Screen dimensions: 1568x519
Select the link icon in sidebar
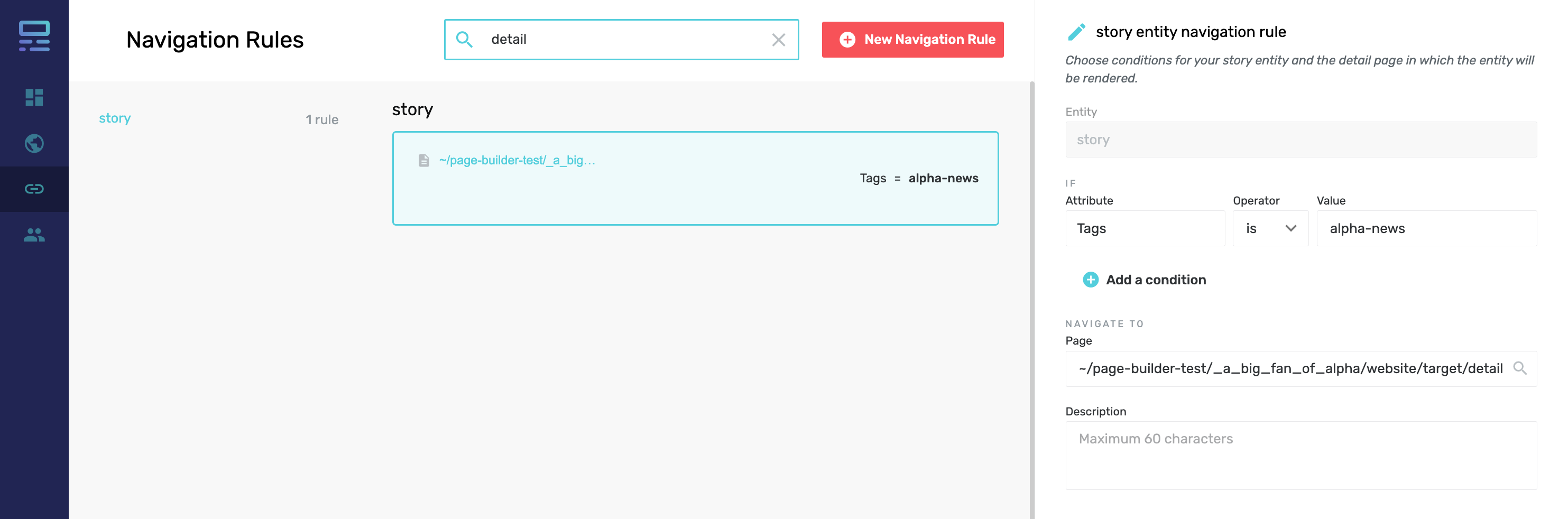[x=34, y=189]
